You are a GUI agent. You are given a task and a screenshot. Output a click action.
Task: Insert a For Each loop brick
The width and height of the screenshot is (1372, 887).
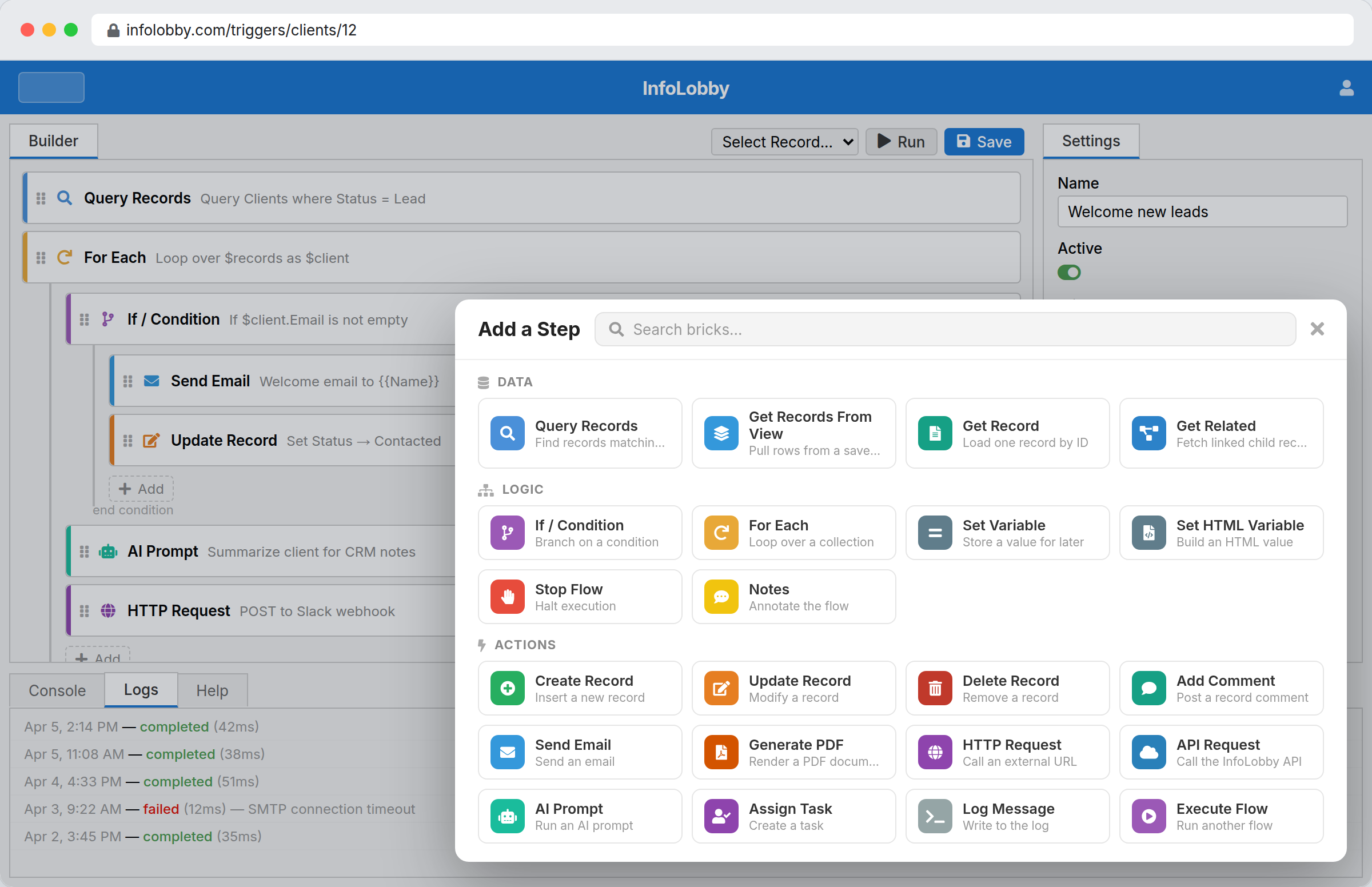pyautogui.click(x=793, y=533)
